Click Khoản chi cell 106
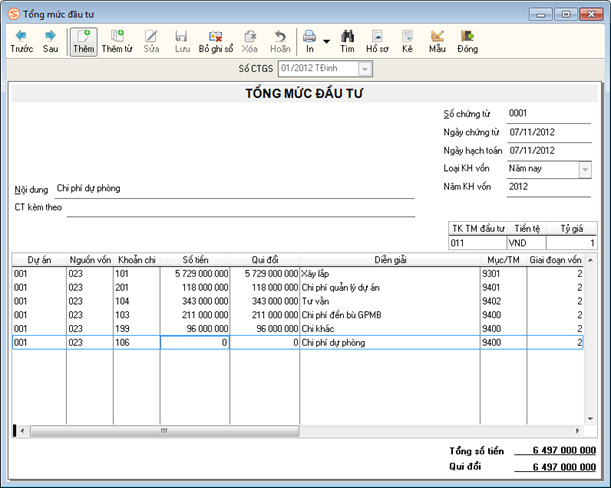 click(x=137, y=343)
